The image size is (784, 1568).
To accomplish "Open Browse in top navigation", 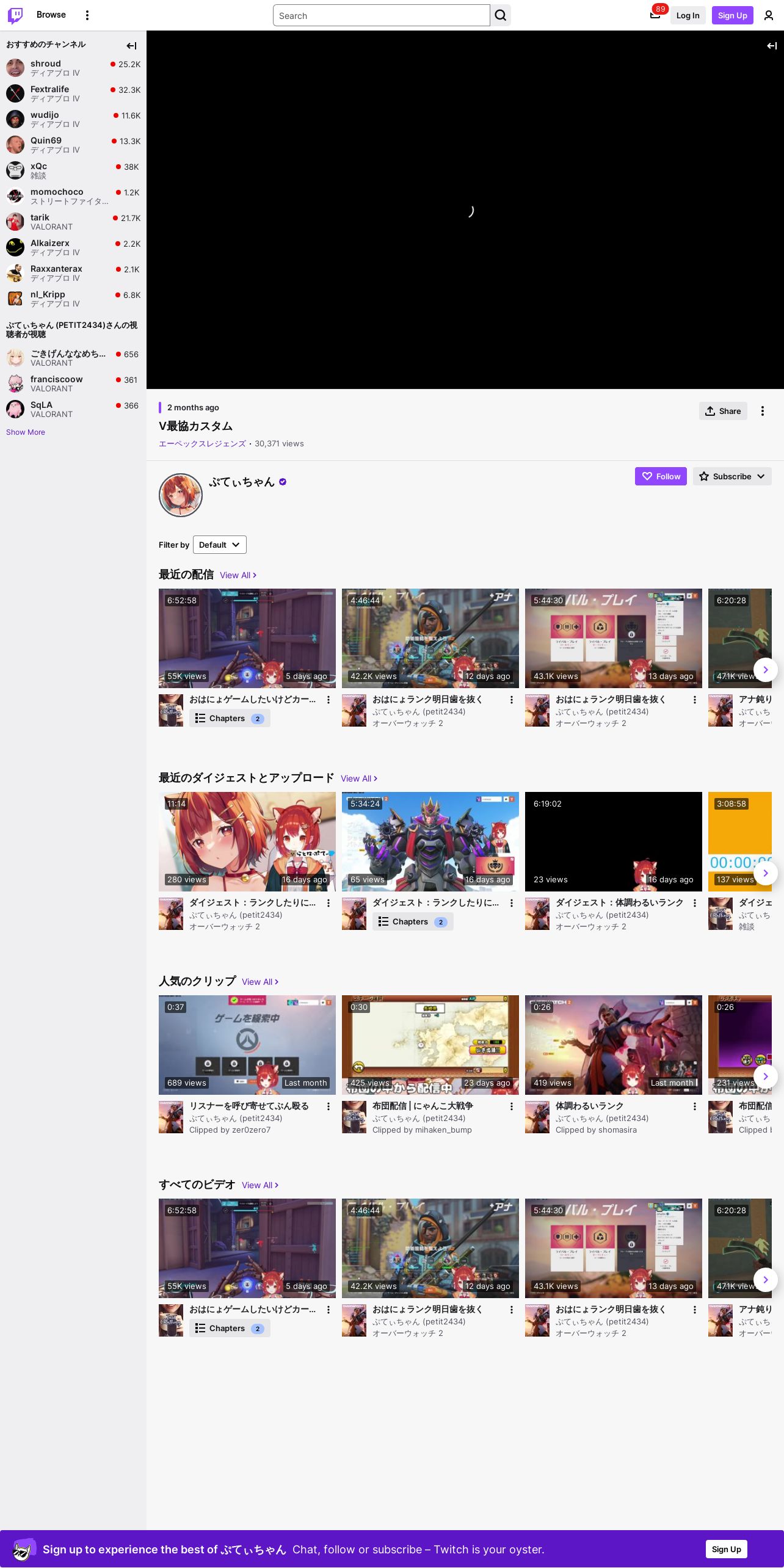I will click(x=51, y=15).
